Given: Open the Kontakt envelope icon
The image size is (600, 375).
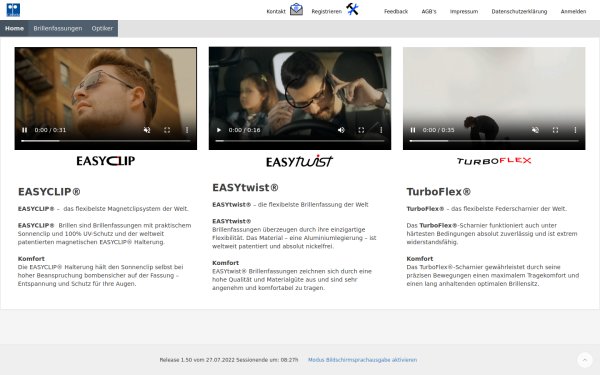Looking at the screenshot, I should (296, 10).
